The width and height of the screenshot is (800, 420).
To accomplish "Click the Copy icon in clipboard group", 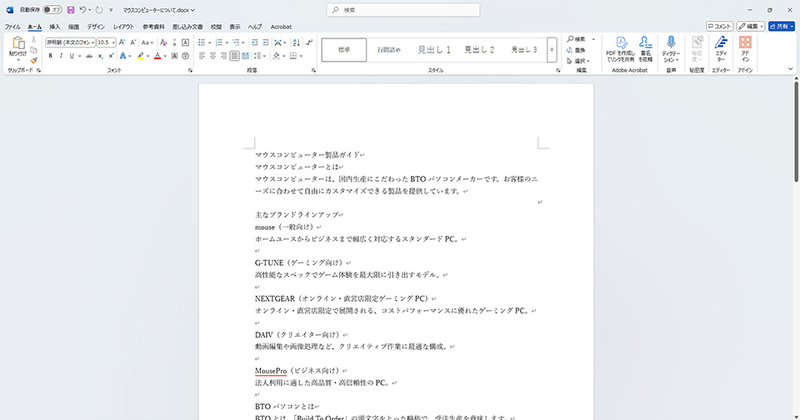I will point(34,50).
